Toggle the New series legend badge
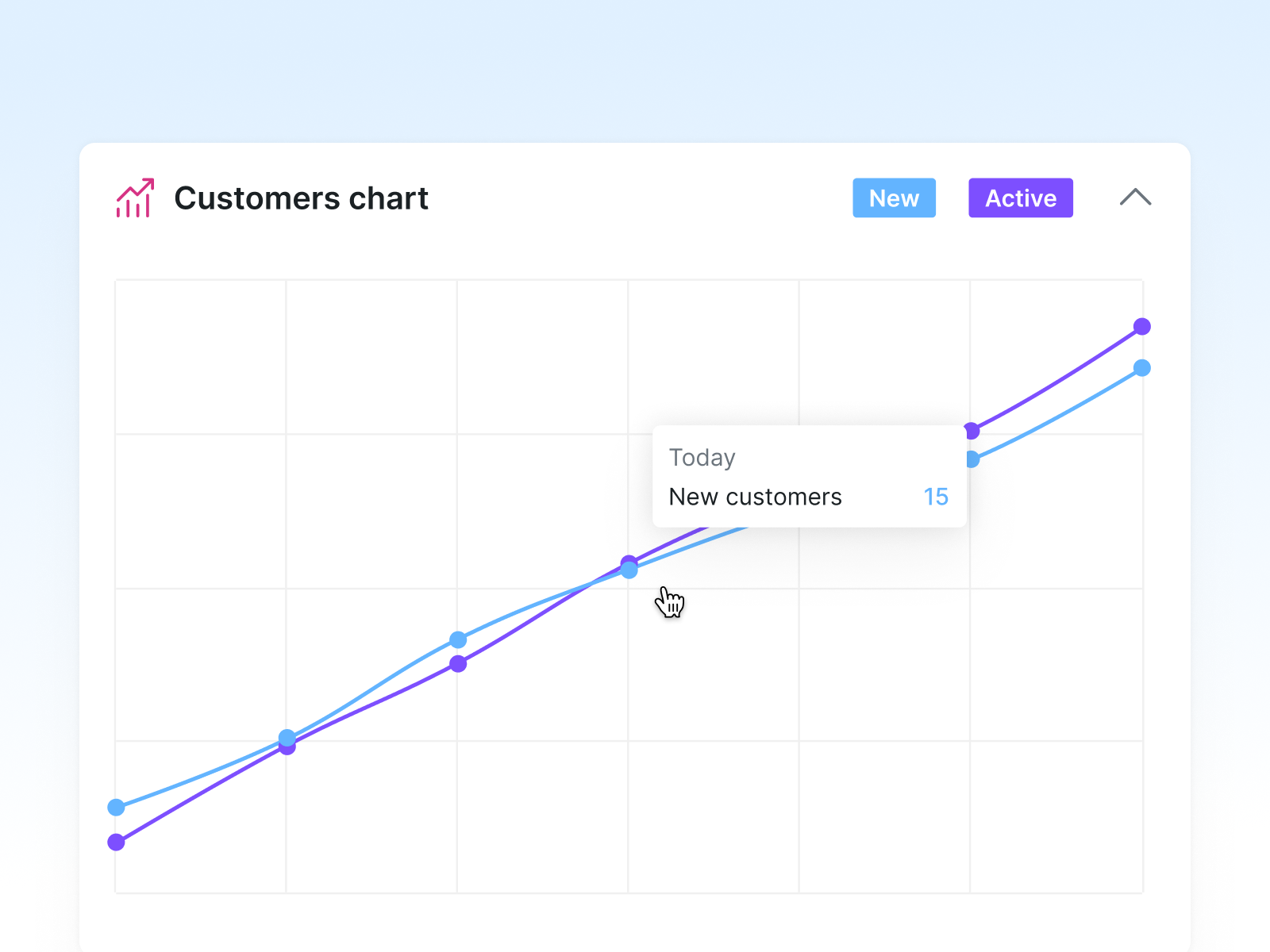 pos(894,198)
